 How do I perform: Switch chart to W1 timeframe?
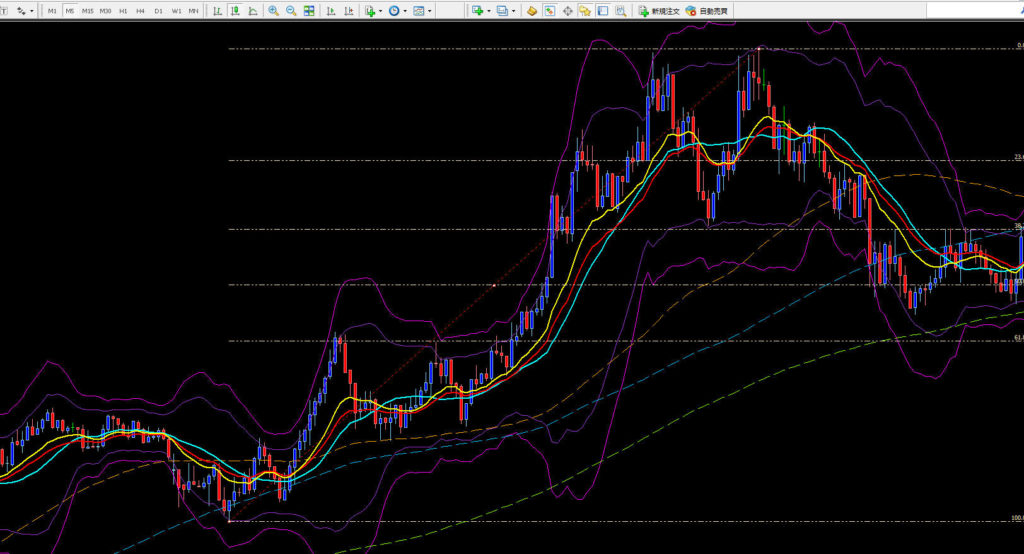pyautogui.click(x=176, y=11)
